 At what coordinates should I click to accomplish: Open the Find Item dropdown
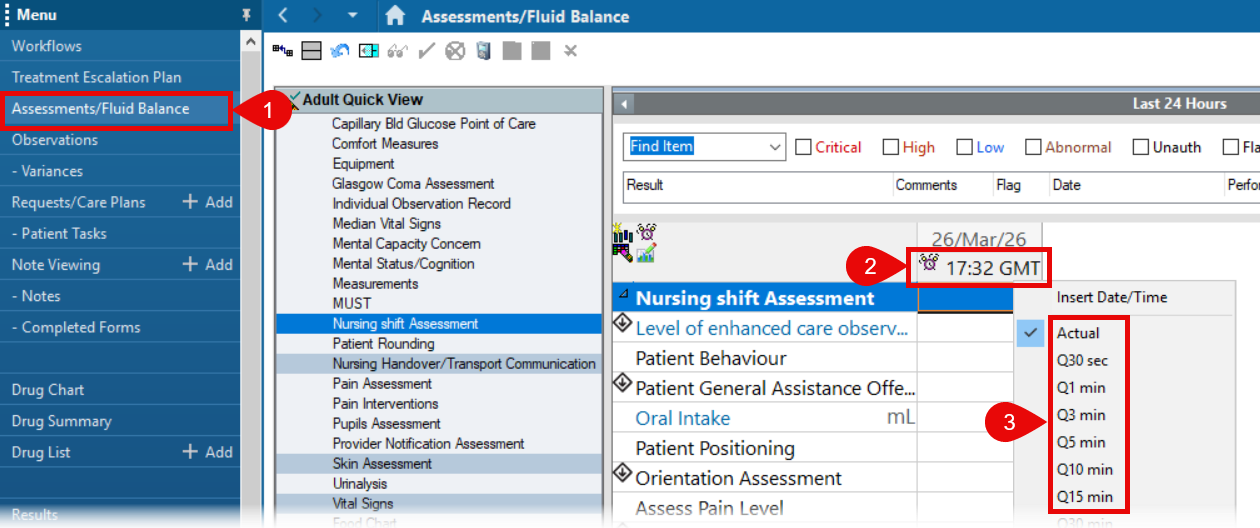pos(775,147)
